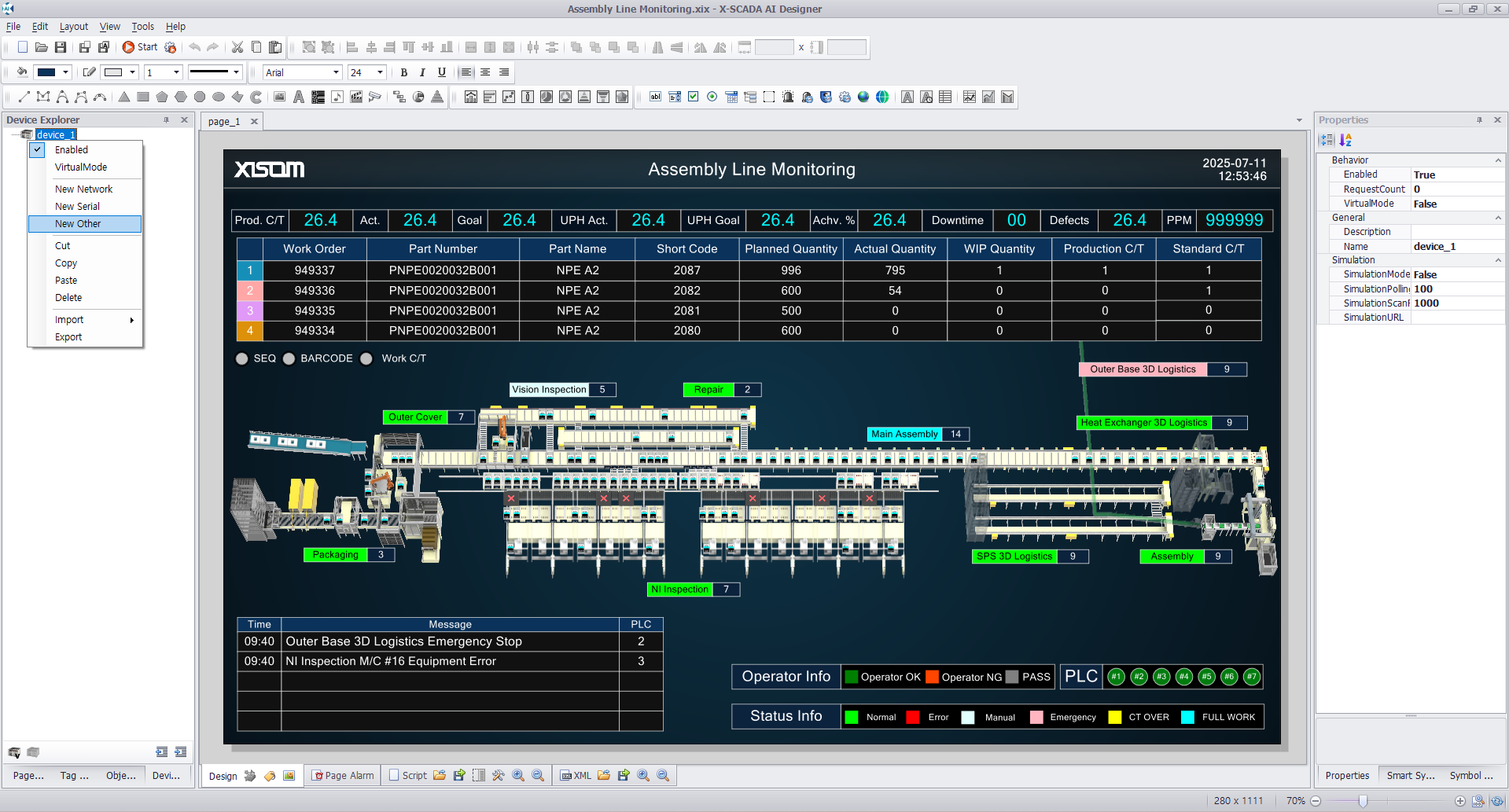Open the line width dropdown showing 1
Screen dimensions: 1509x812
[x=177, y=72]
